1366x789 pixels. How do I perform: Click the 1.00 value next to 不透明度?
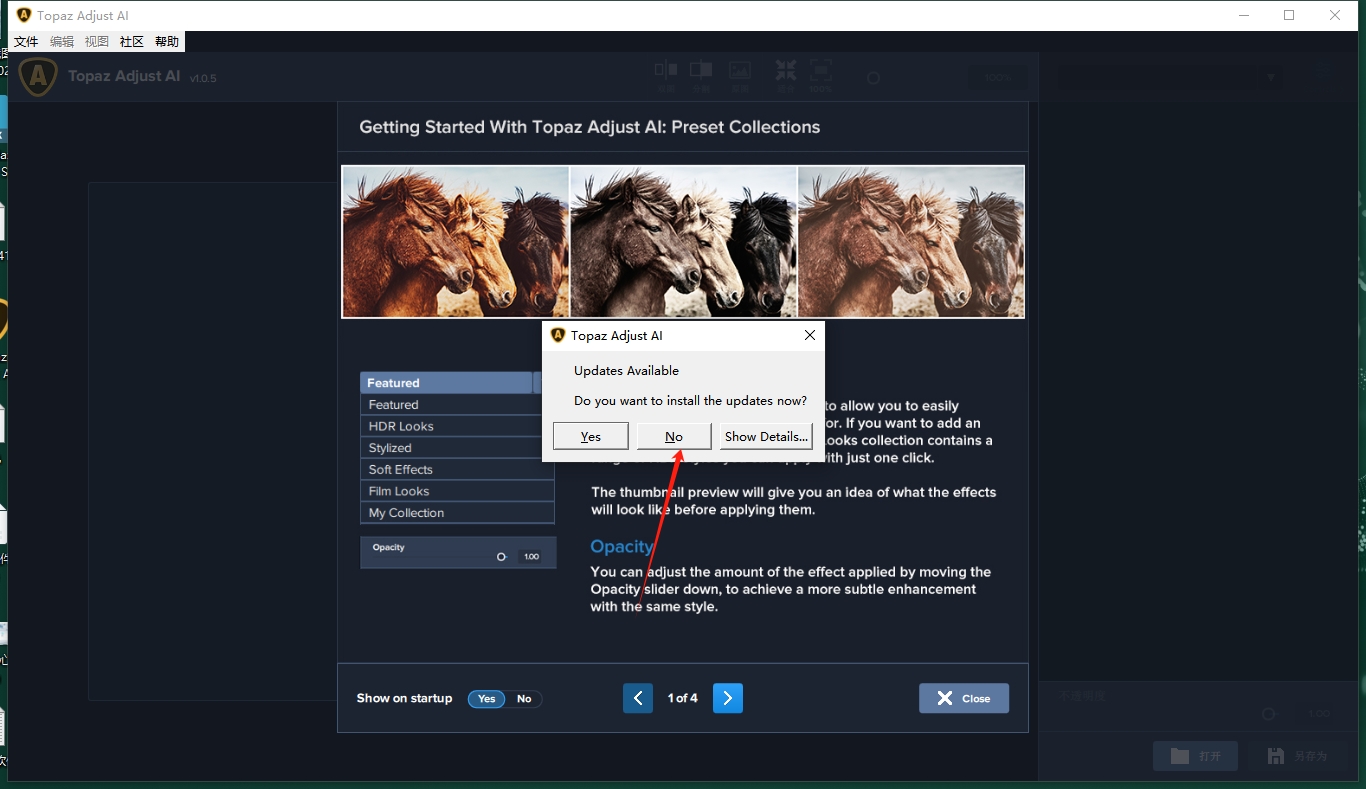1320,714
